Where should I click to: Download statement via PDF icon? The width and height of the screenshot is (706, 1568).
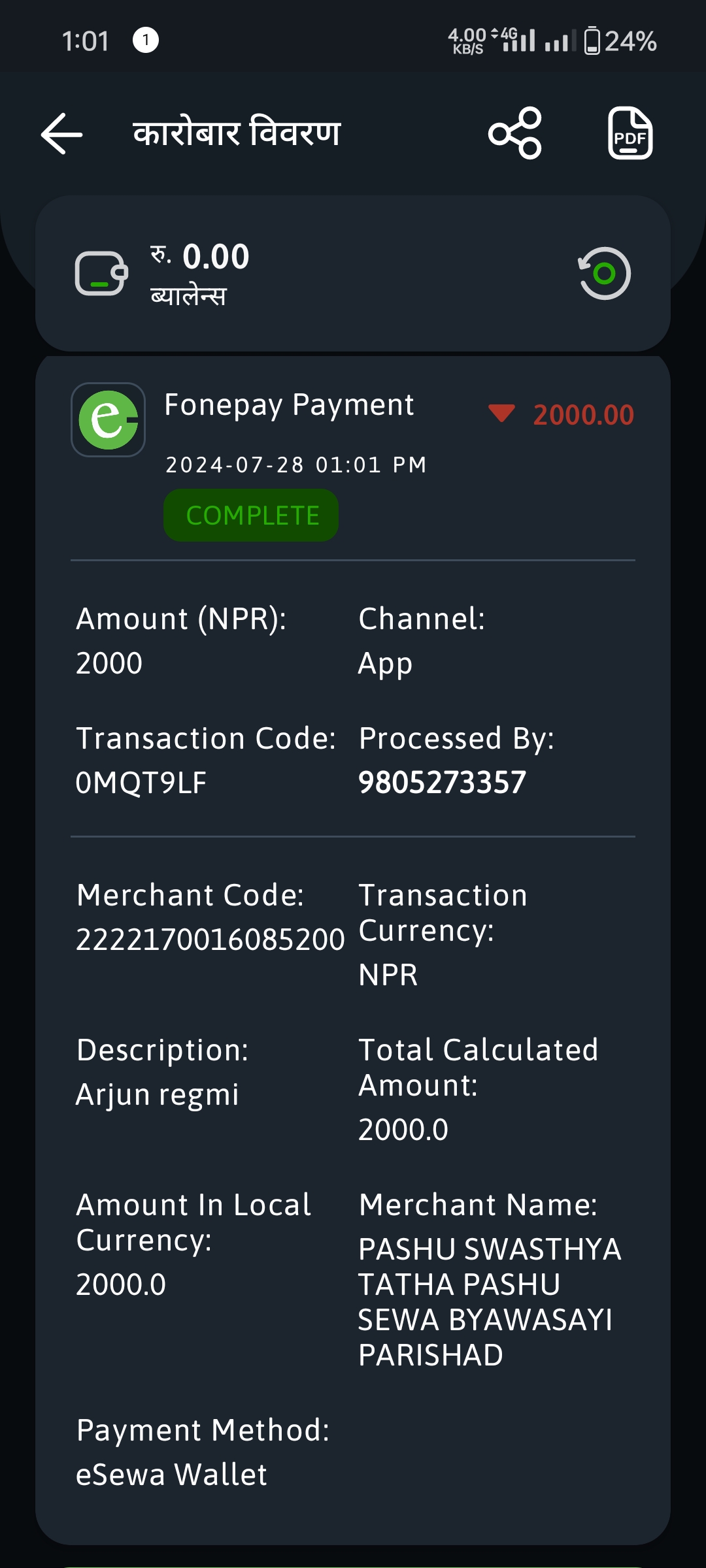click(x=630, y=133)
